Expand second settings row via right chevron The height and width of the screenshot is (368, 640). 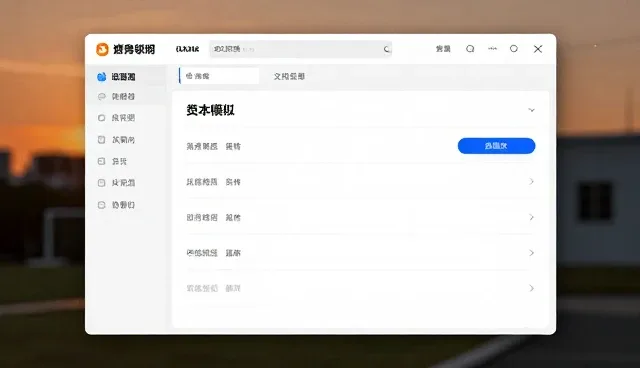(x=531, y=182)
